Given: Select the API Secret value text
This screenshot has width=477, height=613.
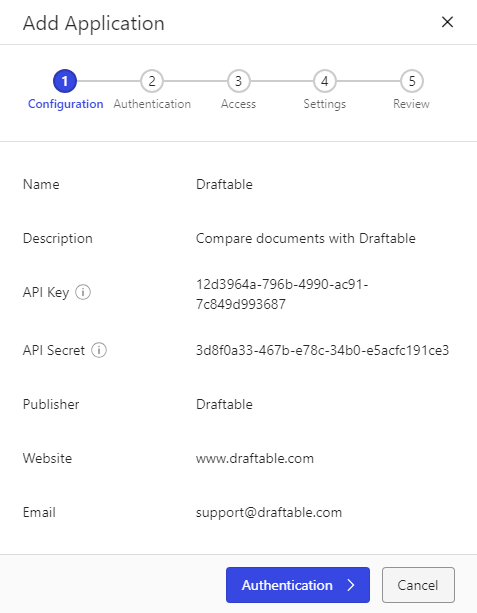Looking at the screenshot, I should pos(322,350).
